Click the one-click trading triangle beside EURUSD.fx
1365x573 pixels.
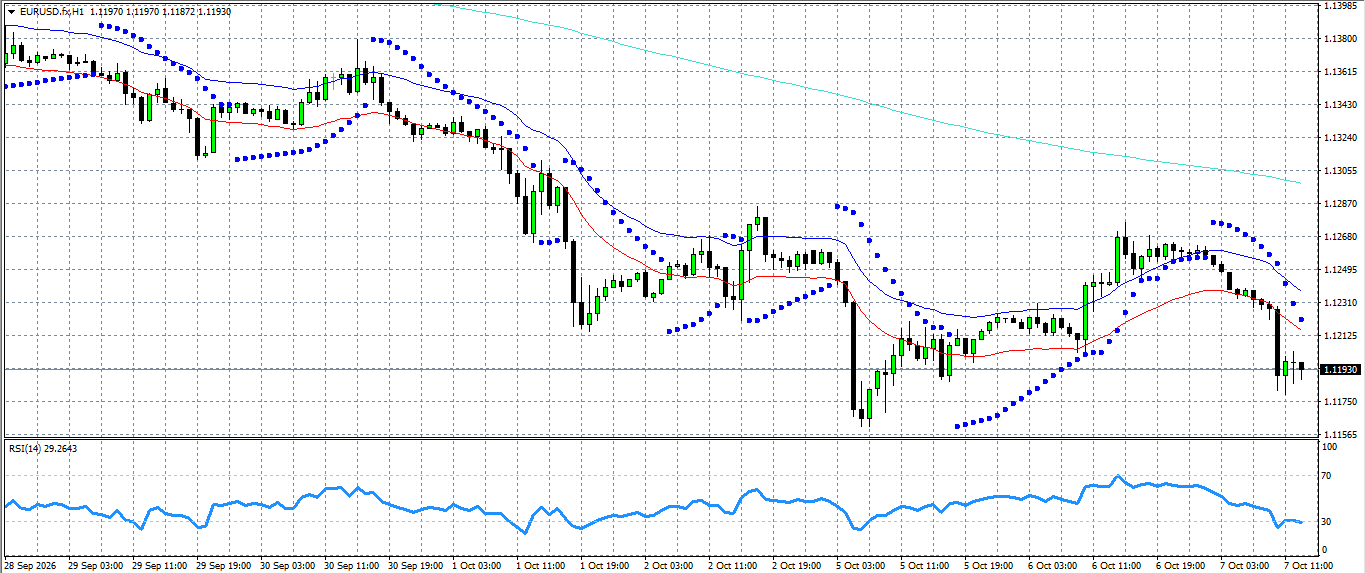11,11
